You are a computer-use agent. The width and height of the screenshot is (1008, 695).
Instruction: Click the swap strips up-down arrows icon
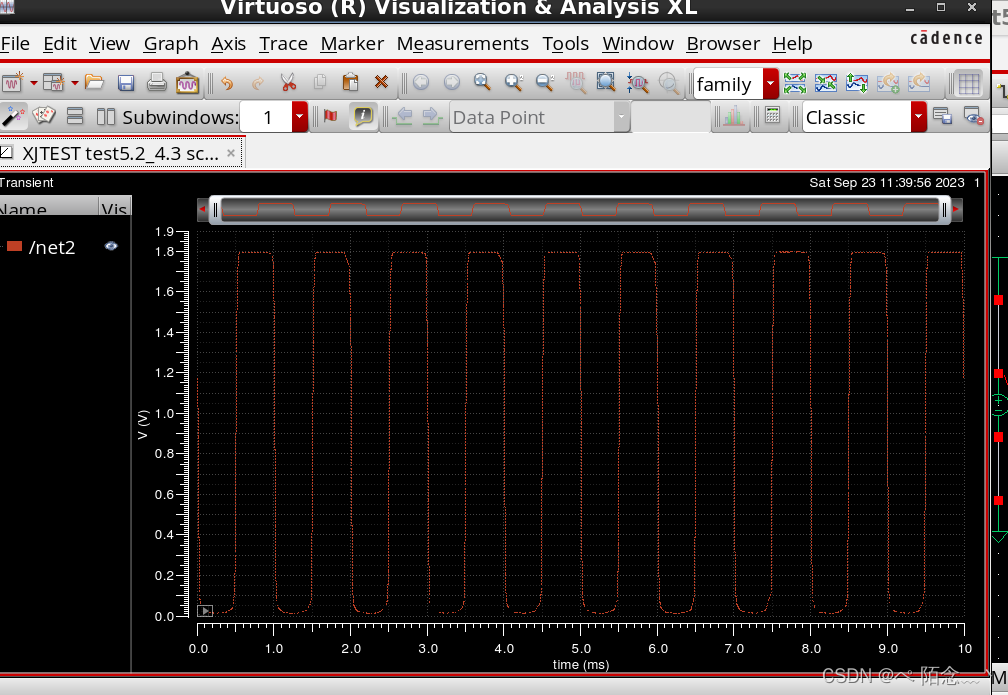coord(856,83)
